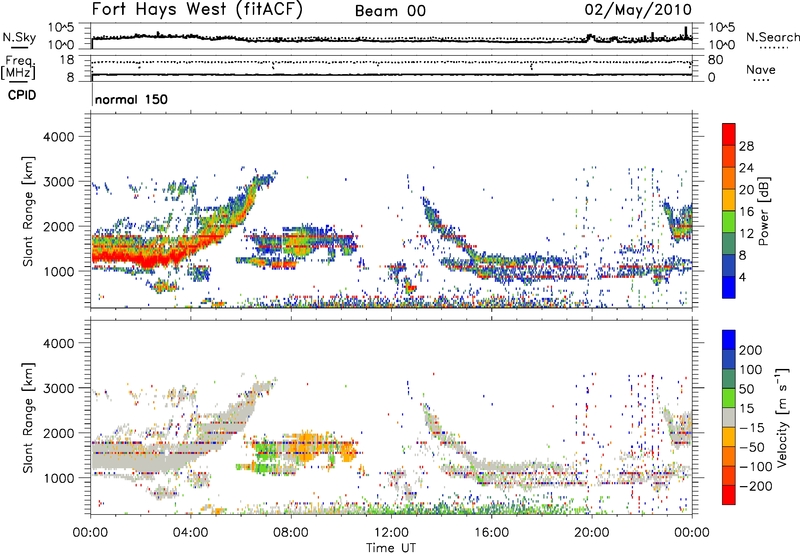Click '3000' tick on power panel
Viewport: 800px width, 554px height.
58,182
